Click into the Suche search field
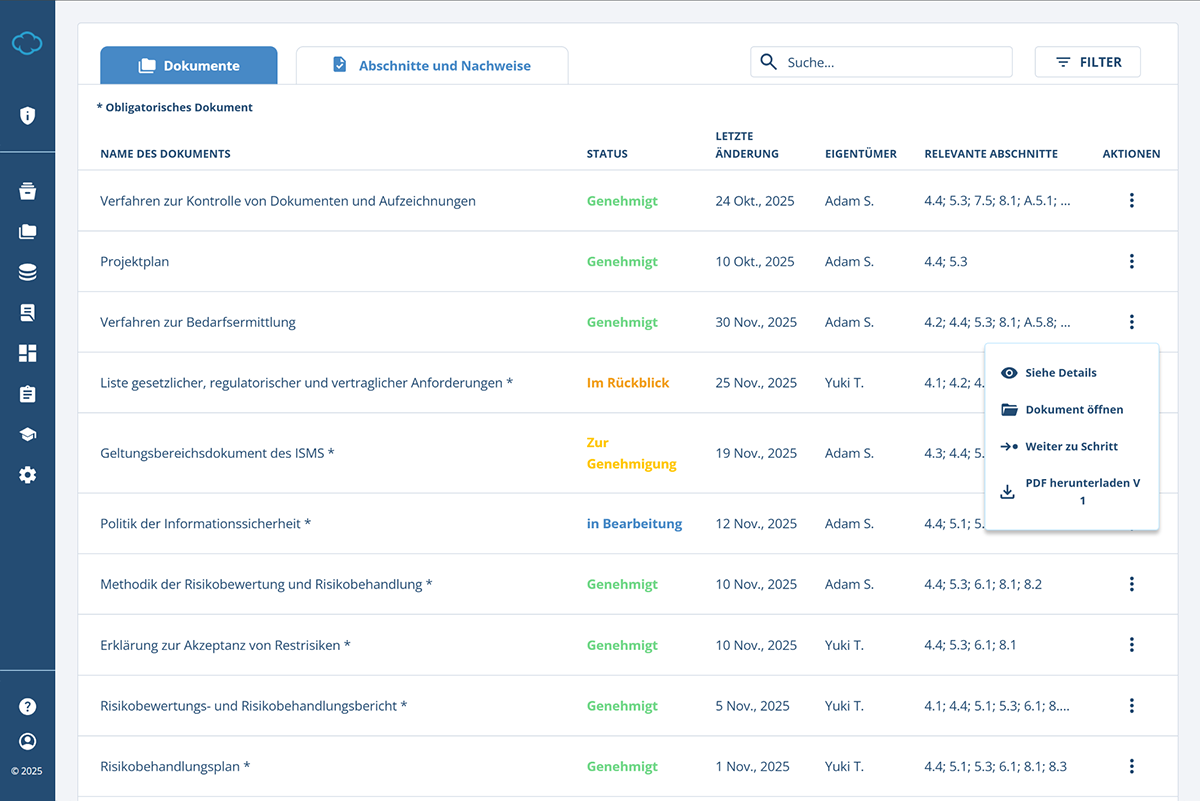Screen dimensions: 1200x801 (890, 62)
